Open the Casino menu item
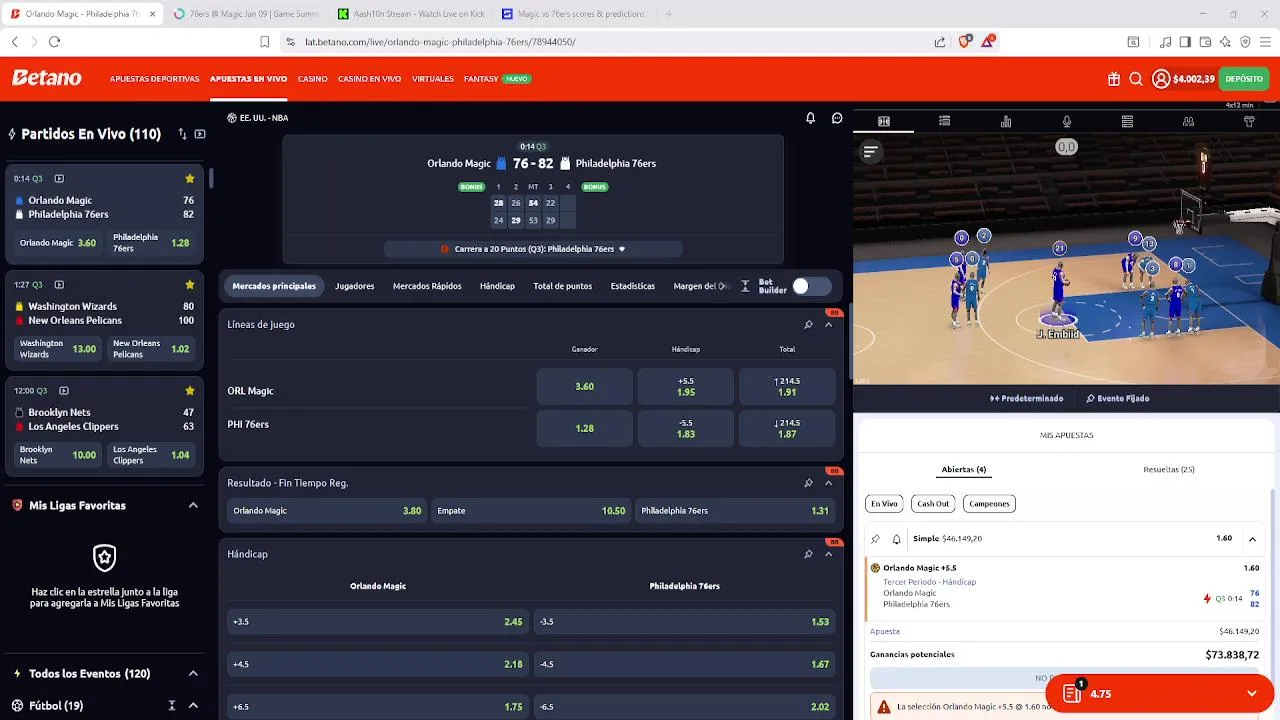The width and height of the screenshot is (1280, 720). (312, 79)
